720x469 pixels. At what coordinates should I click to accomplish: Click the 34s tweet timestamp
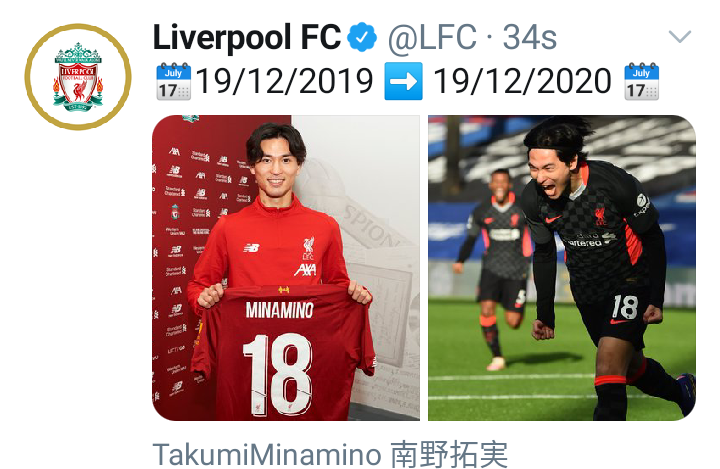tap(529, 37)
